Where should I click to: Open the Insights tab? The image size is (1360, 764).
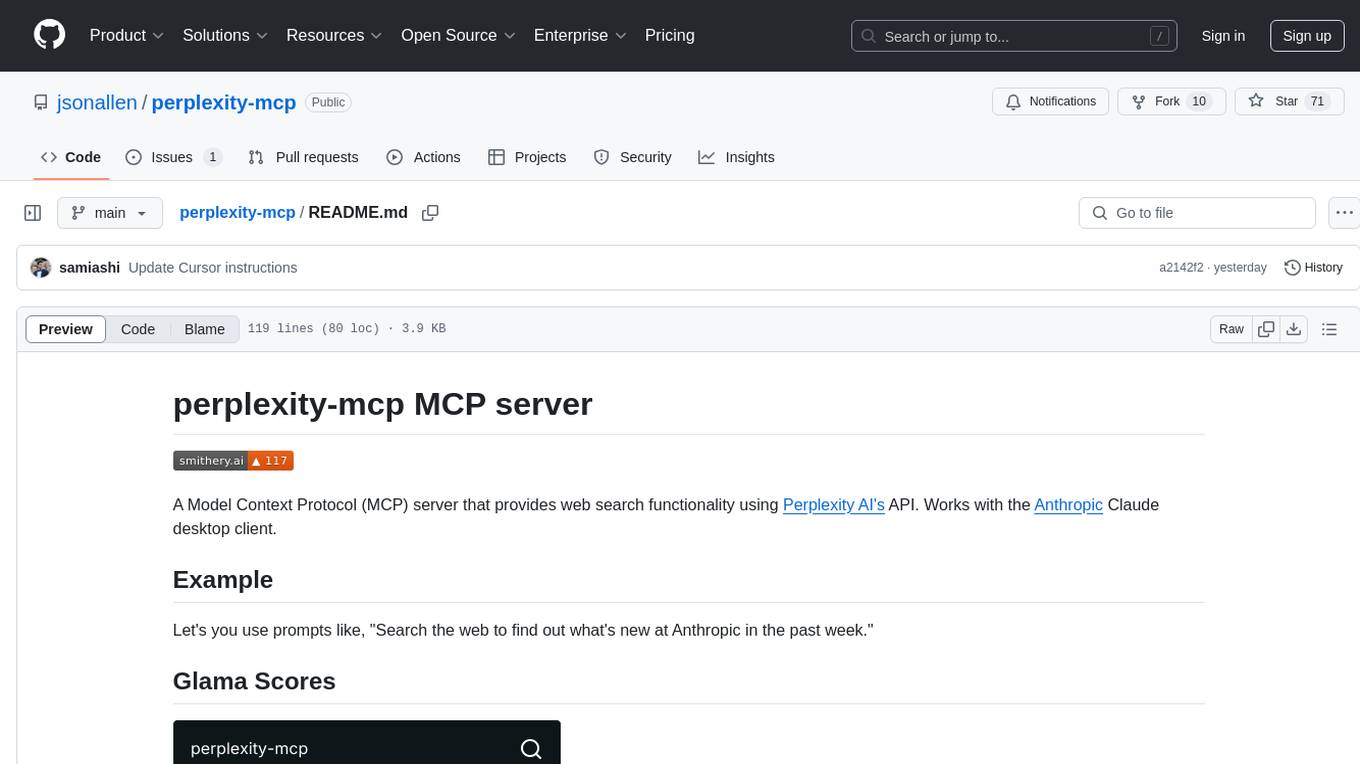736,157
